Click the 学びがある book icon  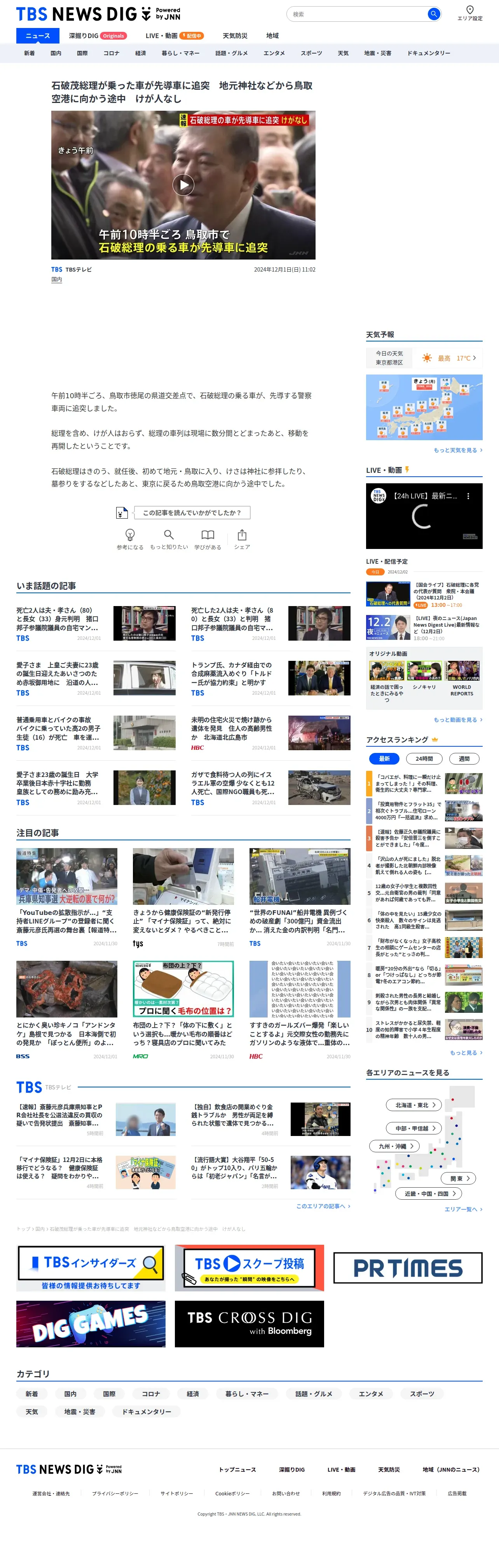pos(208,535)
